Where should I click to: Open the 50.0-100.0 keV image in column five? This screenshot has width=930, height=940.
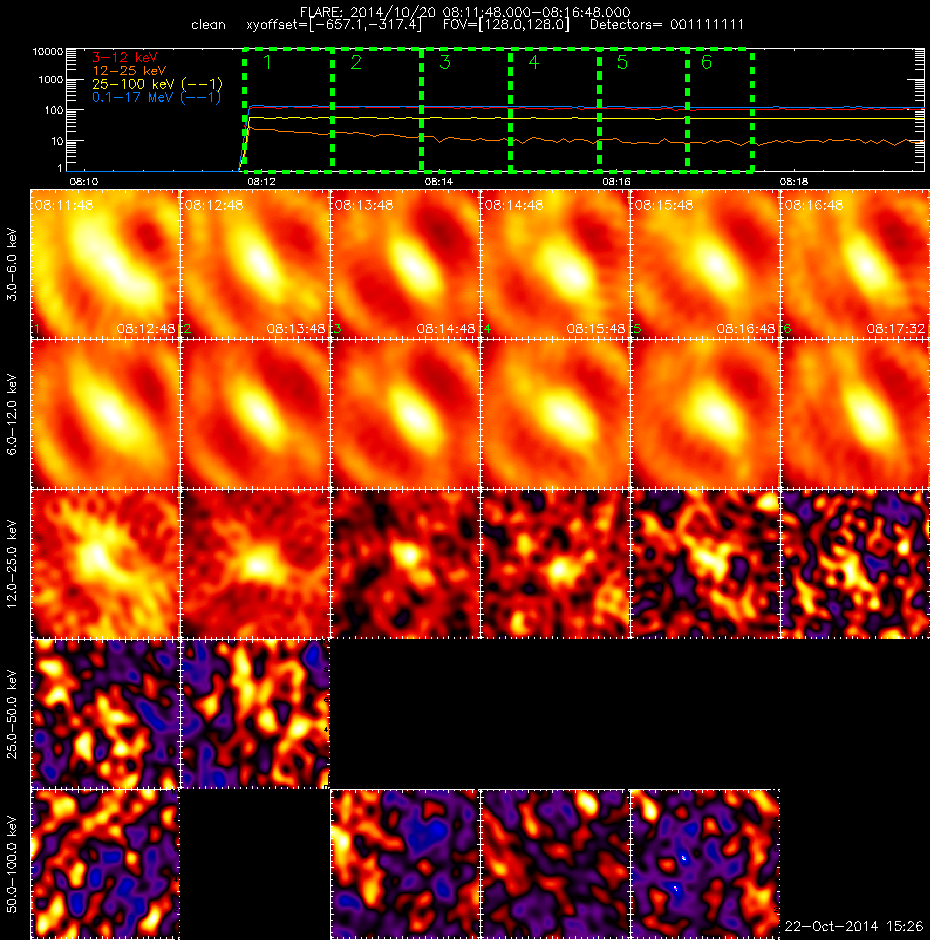(705, 864)
